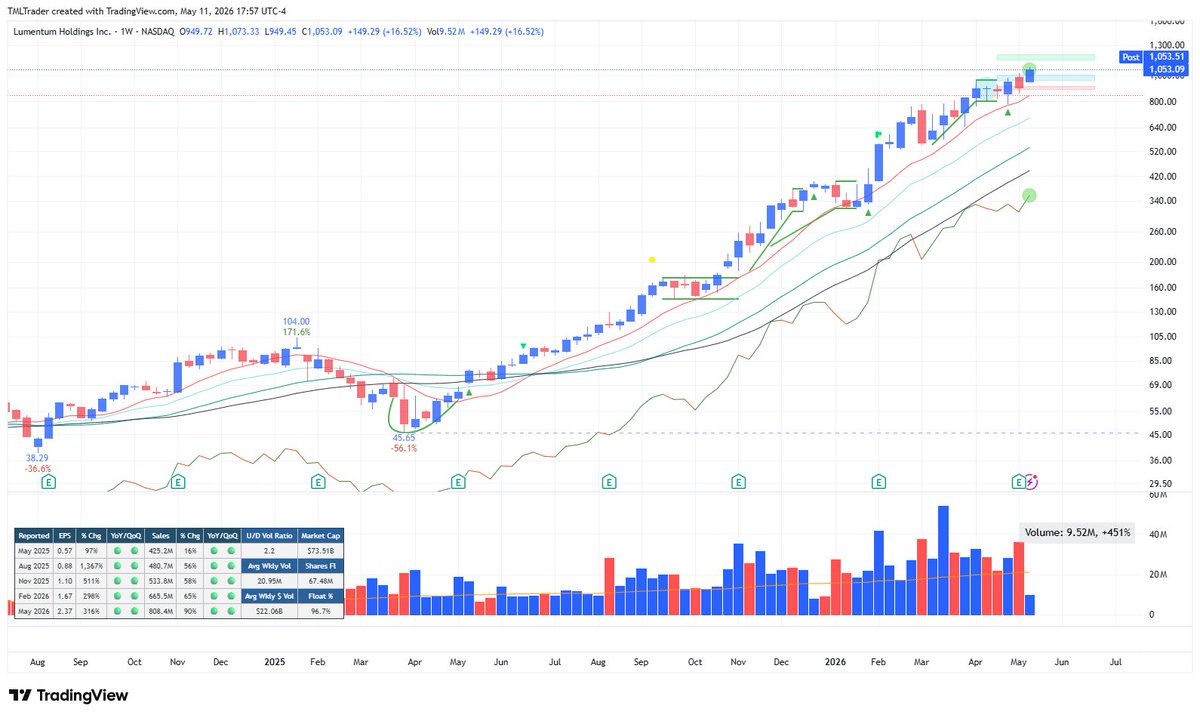Click the 1,053.09 last price label
1200x718 pixels.
tap(1165, 69)
